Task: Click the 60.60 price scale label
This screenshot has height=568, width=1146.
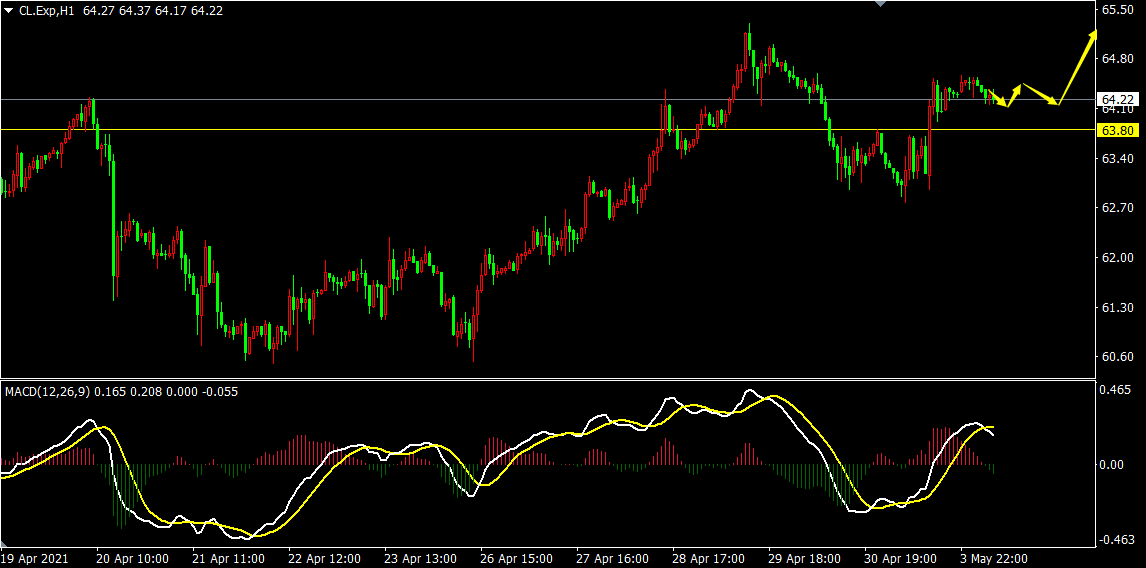Action: click(1117, 357)
